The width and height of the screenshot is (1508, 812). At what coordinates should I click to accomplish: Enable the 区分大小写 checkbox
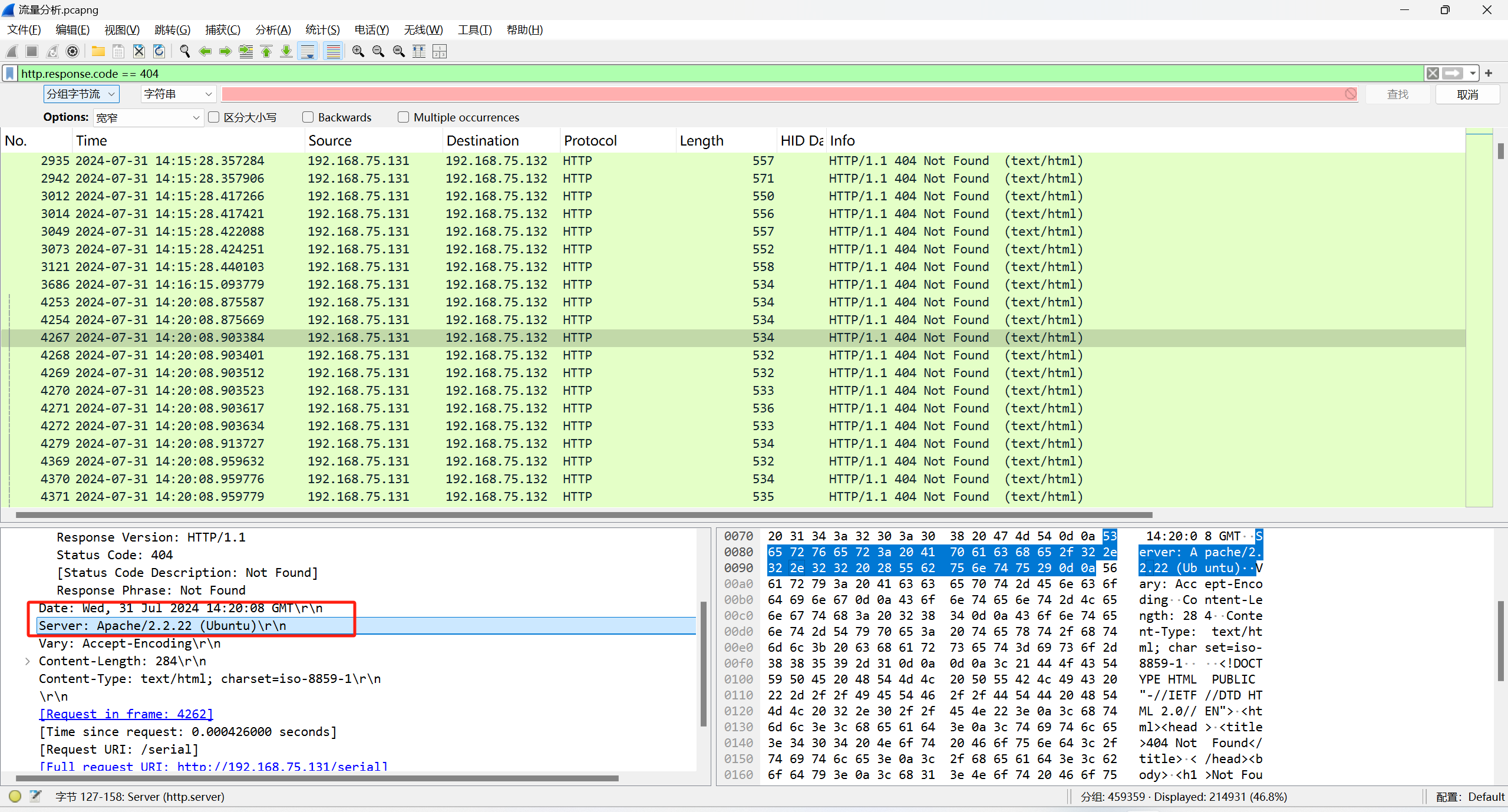215,117
